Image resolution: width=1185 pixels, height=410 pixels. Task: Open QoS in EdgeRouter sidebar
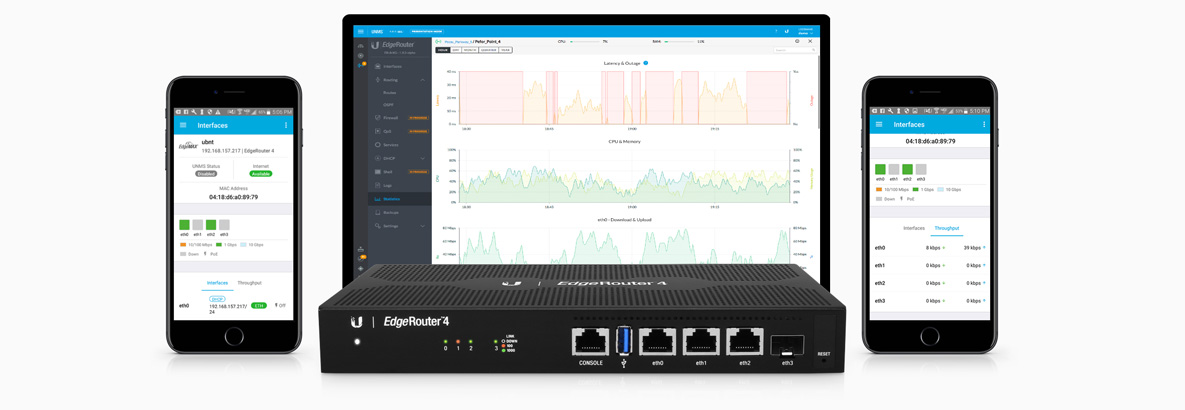click(400, 131)
